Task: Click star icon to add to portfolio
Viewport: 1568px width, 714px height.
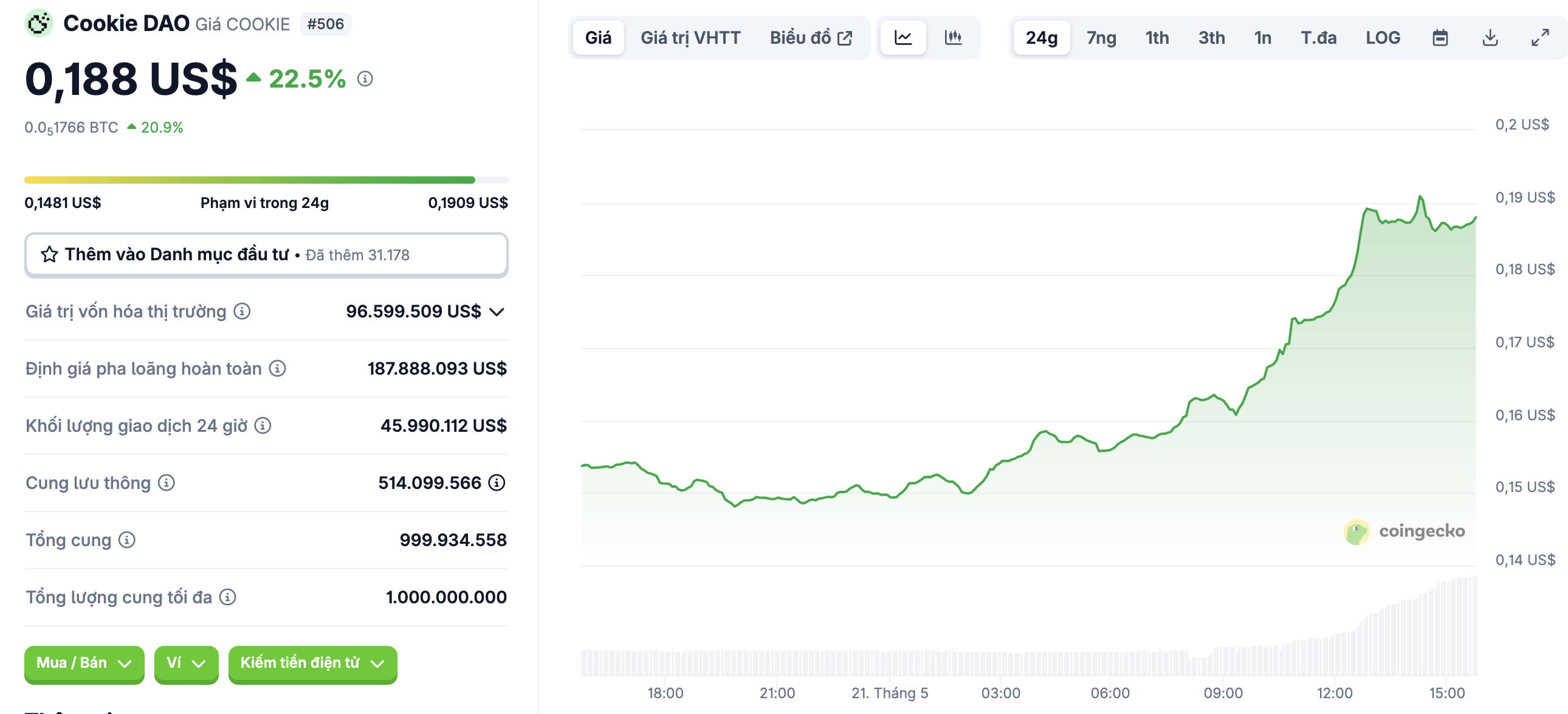Action: (x=49, y=255)
